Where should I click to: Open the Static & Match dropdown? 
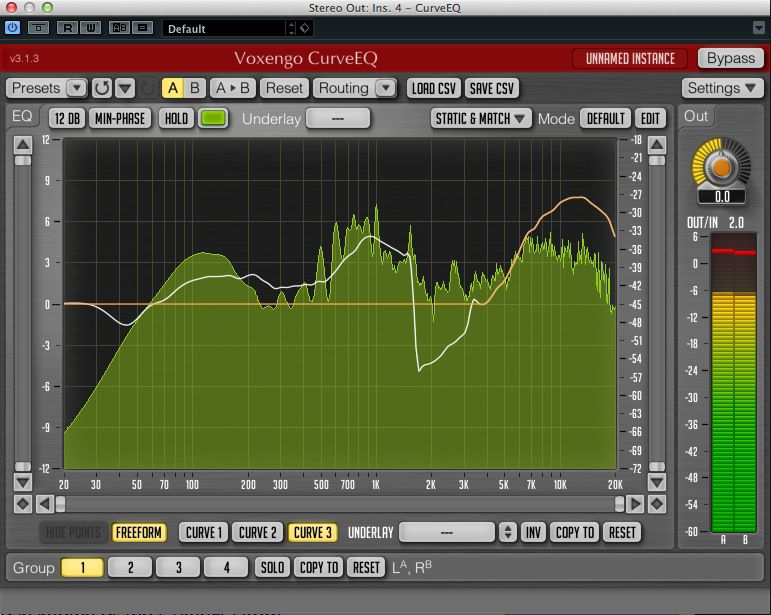click(x=481, y=118)
